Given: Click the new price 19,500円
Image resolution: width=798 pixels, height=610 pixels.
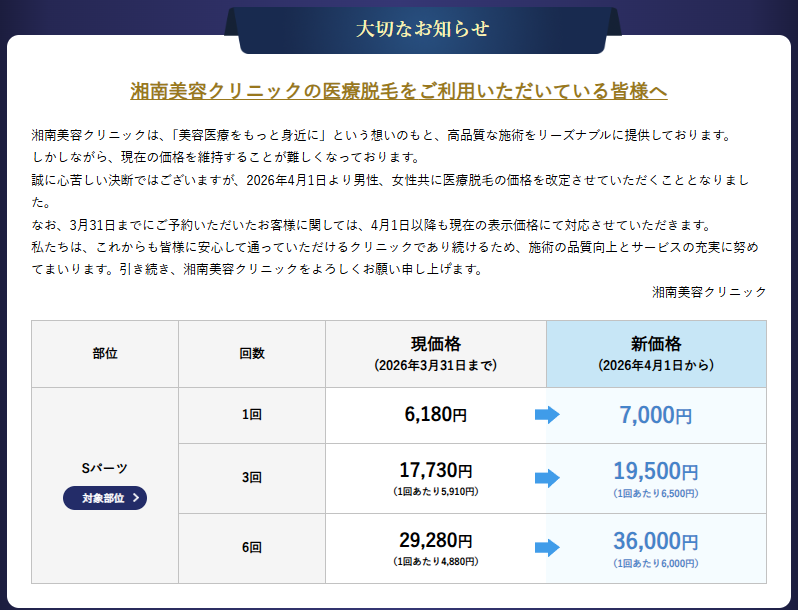Looking at the screenshot, I should coord(656,472).
